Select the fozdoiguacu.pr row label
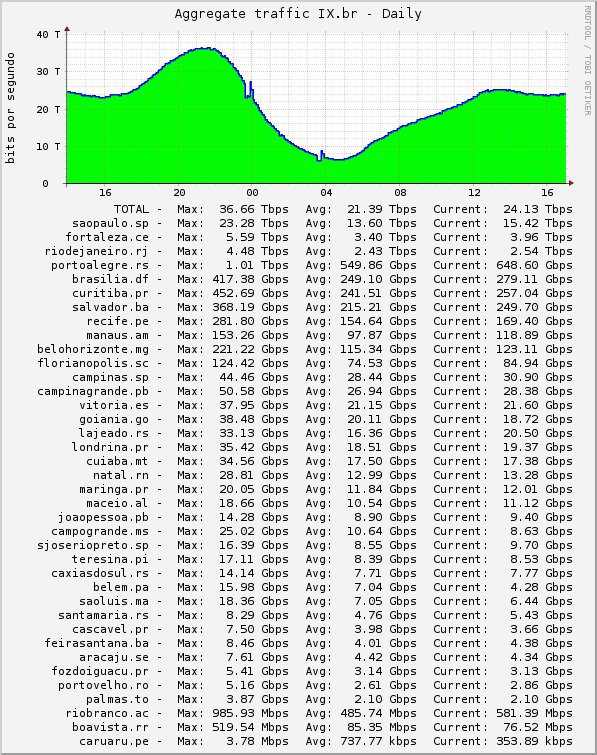Viewport: 597px width, 755px height. click(x=100, y=671)
